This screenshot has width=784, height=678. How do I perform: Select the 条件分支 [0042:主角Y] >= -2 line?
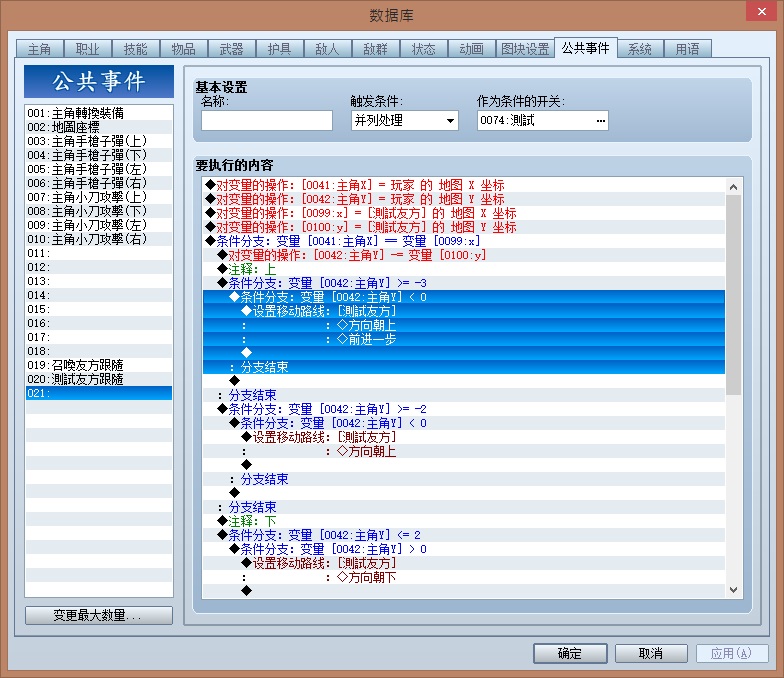[x=464, y=409]
